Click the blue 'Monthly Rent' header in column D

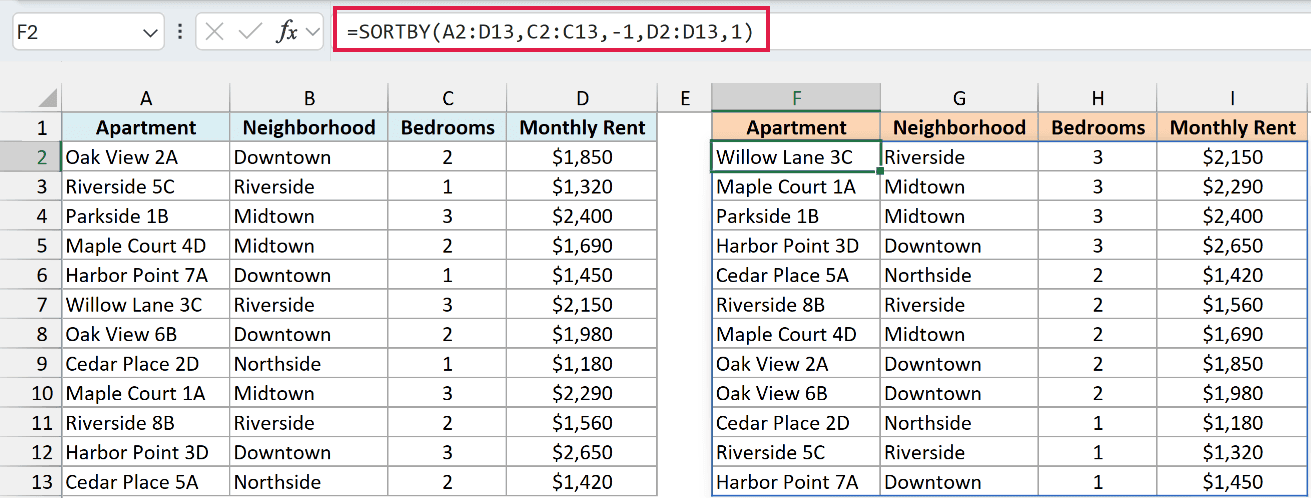pyautogui.click(x=583, y=127)
